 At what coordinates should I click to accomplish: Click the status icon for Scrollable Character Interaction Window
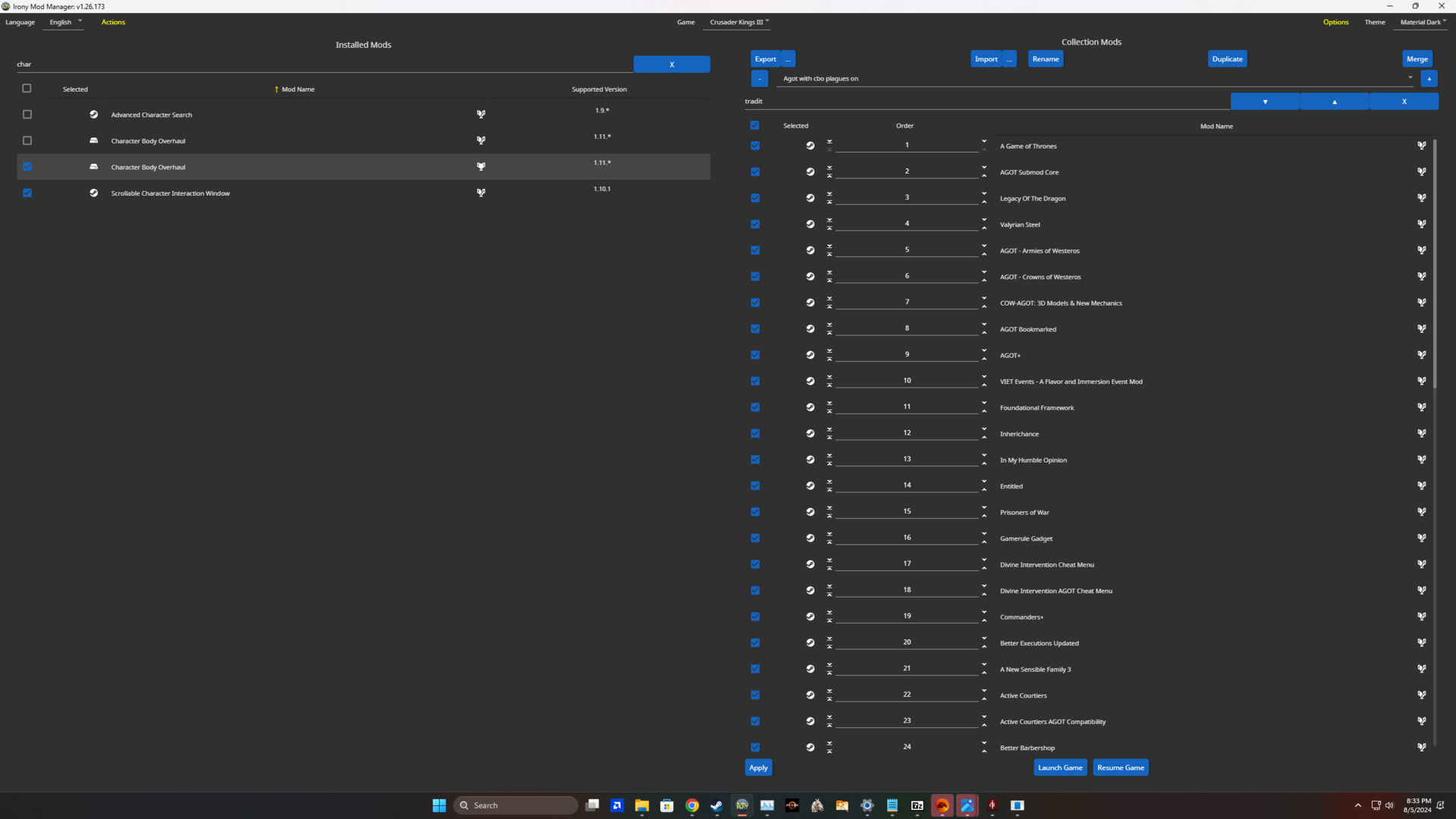tap(481, 193)
